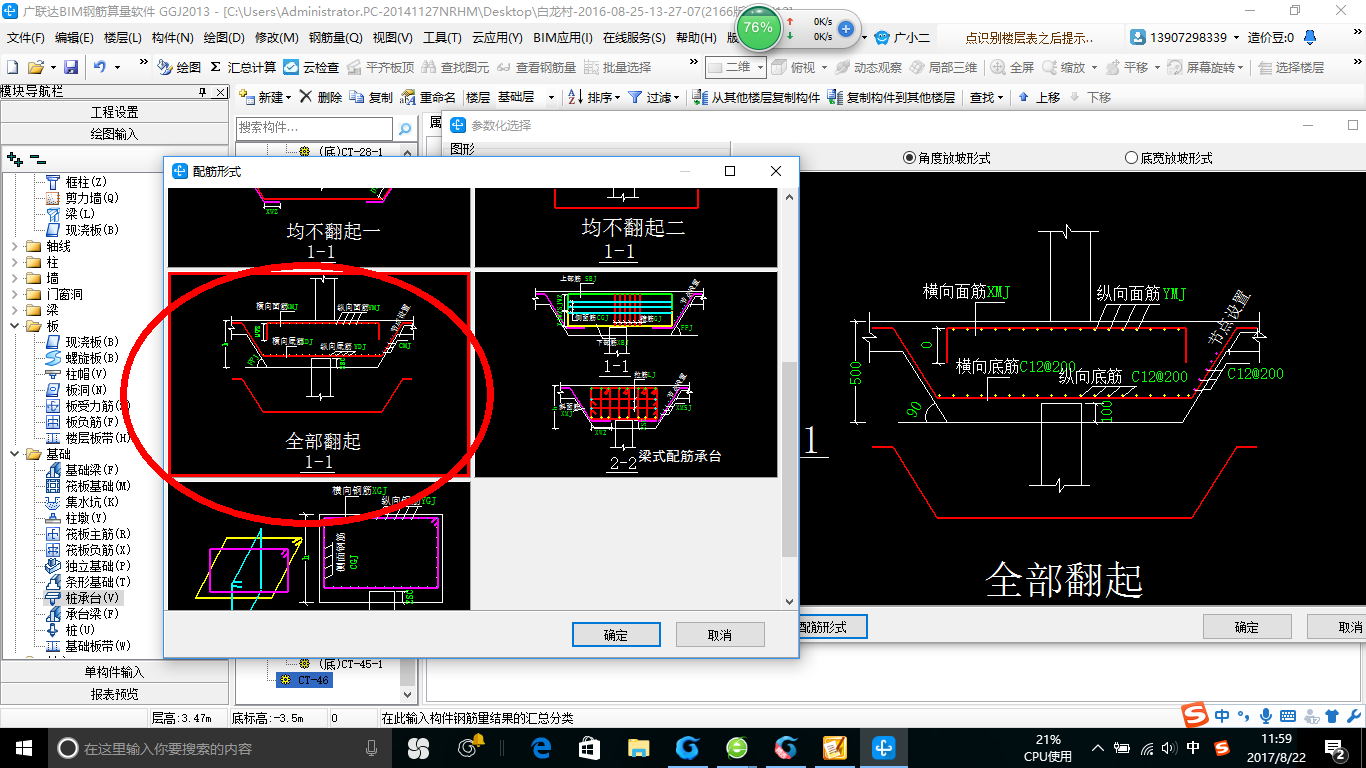Click the search magnifier beside component search box
Image resolution: width=1366 pixels, height=768 pixels.
point(404,128)
